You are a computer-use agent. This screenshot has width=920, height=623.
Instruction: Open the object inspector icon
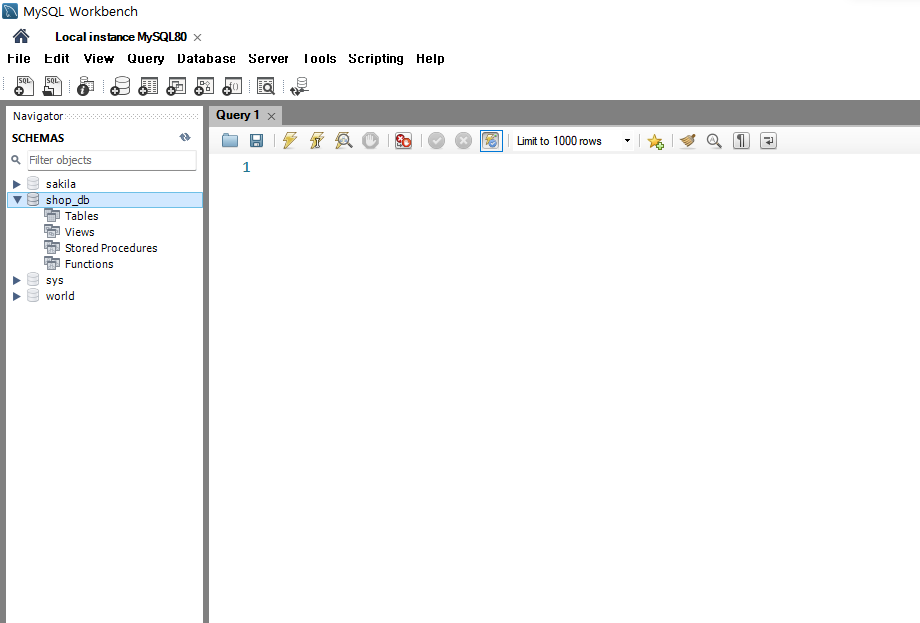coord(86,86)
